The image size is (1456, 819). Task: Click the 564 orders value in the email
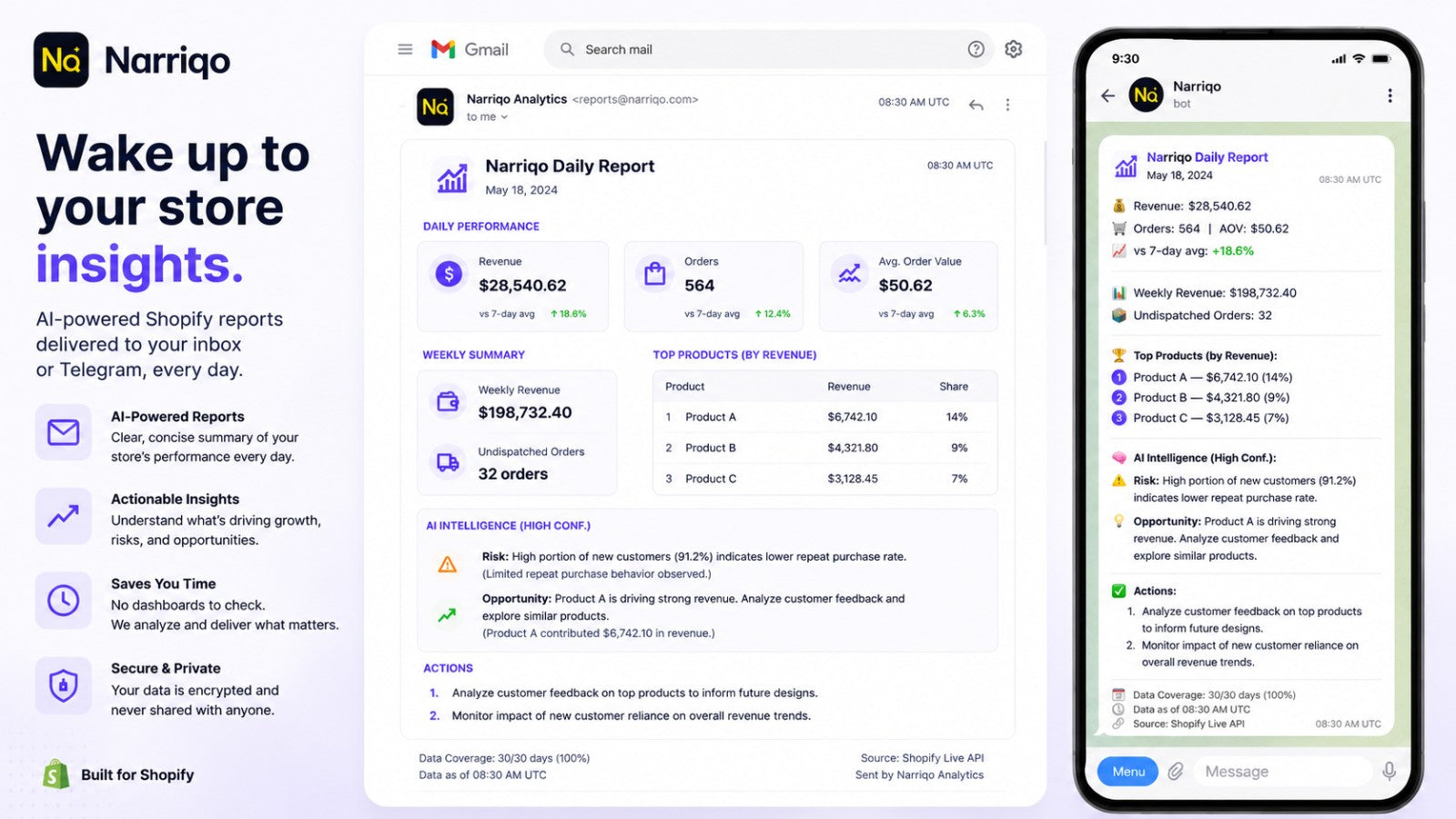click(699, 286)
